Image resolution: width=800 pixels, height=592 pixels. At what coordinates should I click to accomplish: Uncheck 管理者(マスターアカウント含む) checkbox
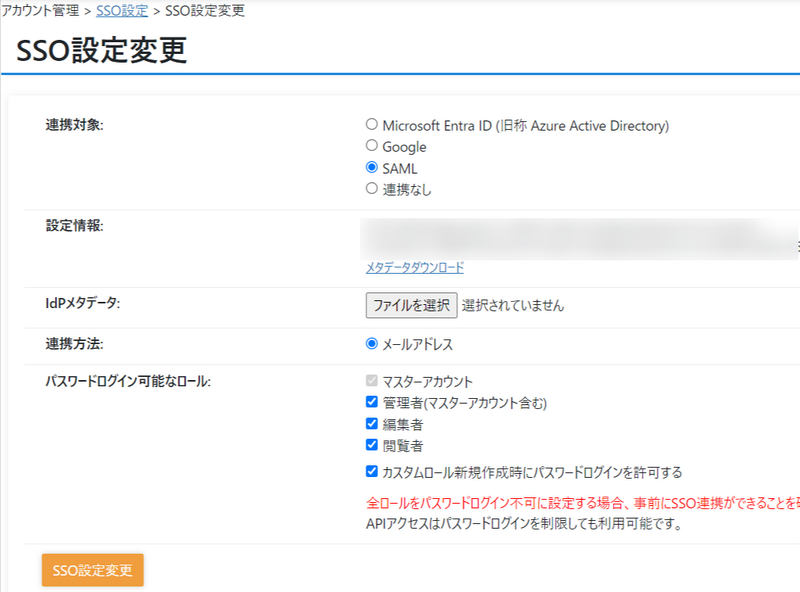point(372,403)
